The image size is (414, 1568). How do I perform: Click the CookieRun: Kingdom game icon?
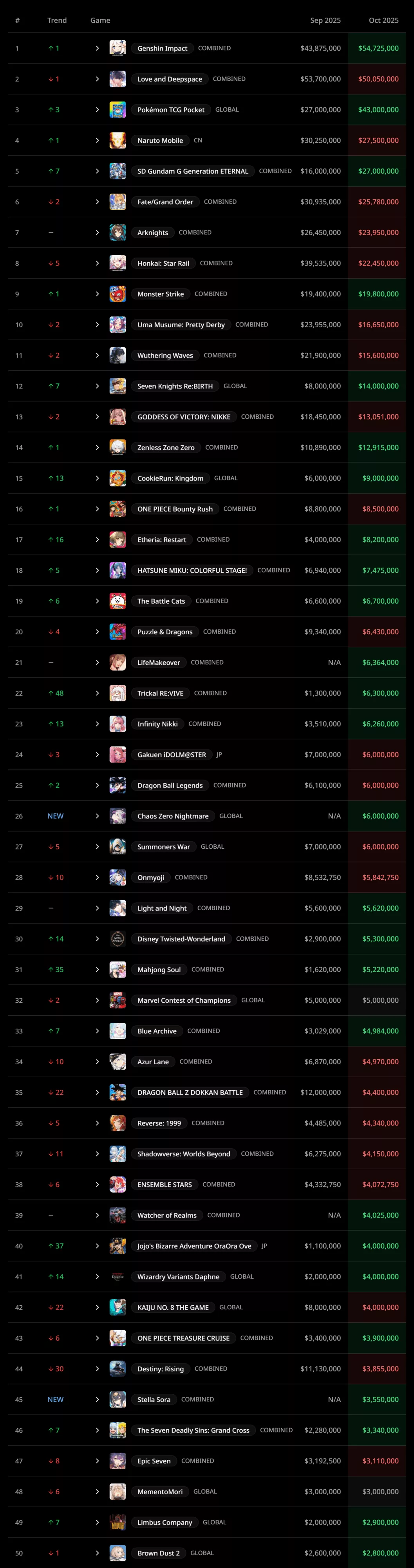tap(118, 478)
